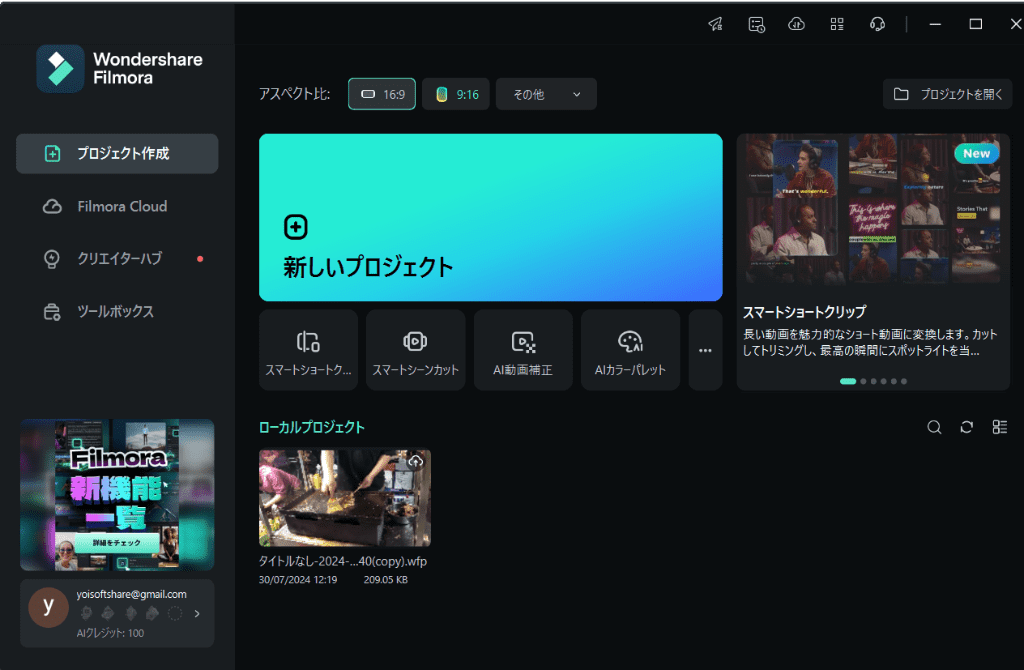
Task: Click the folder icon on プロジェクトを開く
Action: point(901,94)
